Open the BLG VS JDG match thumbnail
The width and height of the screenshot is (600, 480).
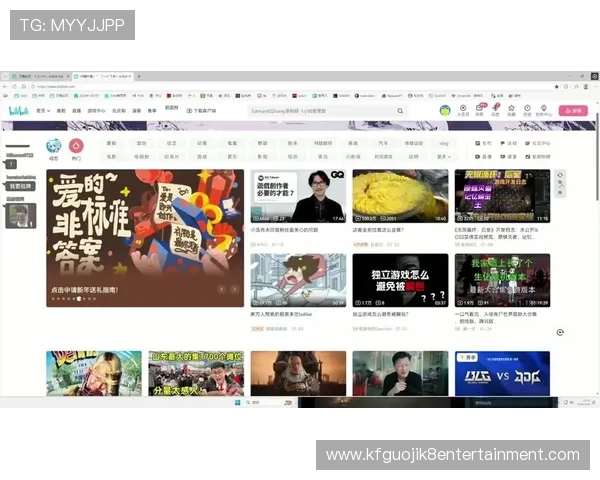click(502, 374)
